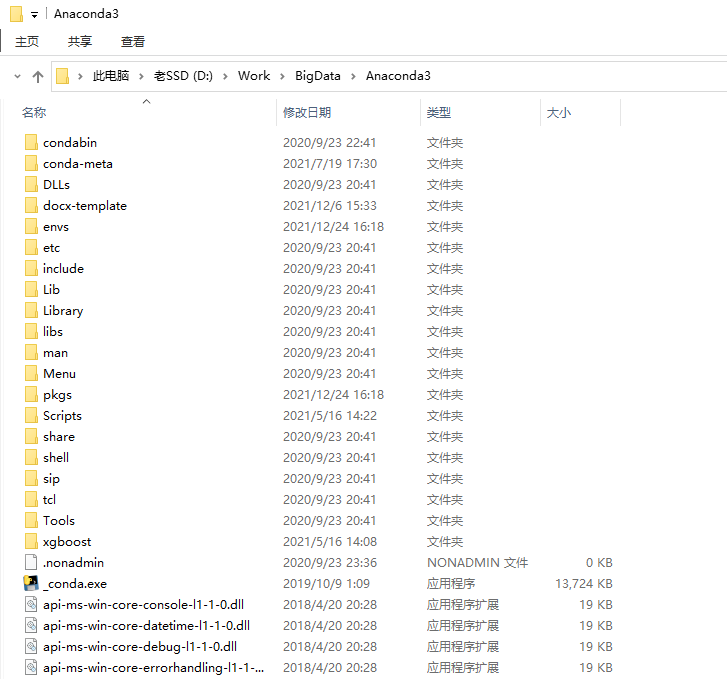Select the envs folder name
Screen dimensions: 727x679
[x=56, y=227]
